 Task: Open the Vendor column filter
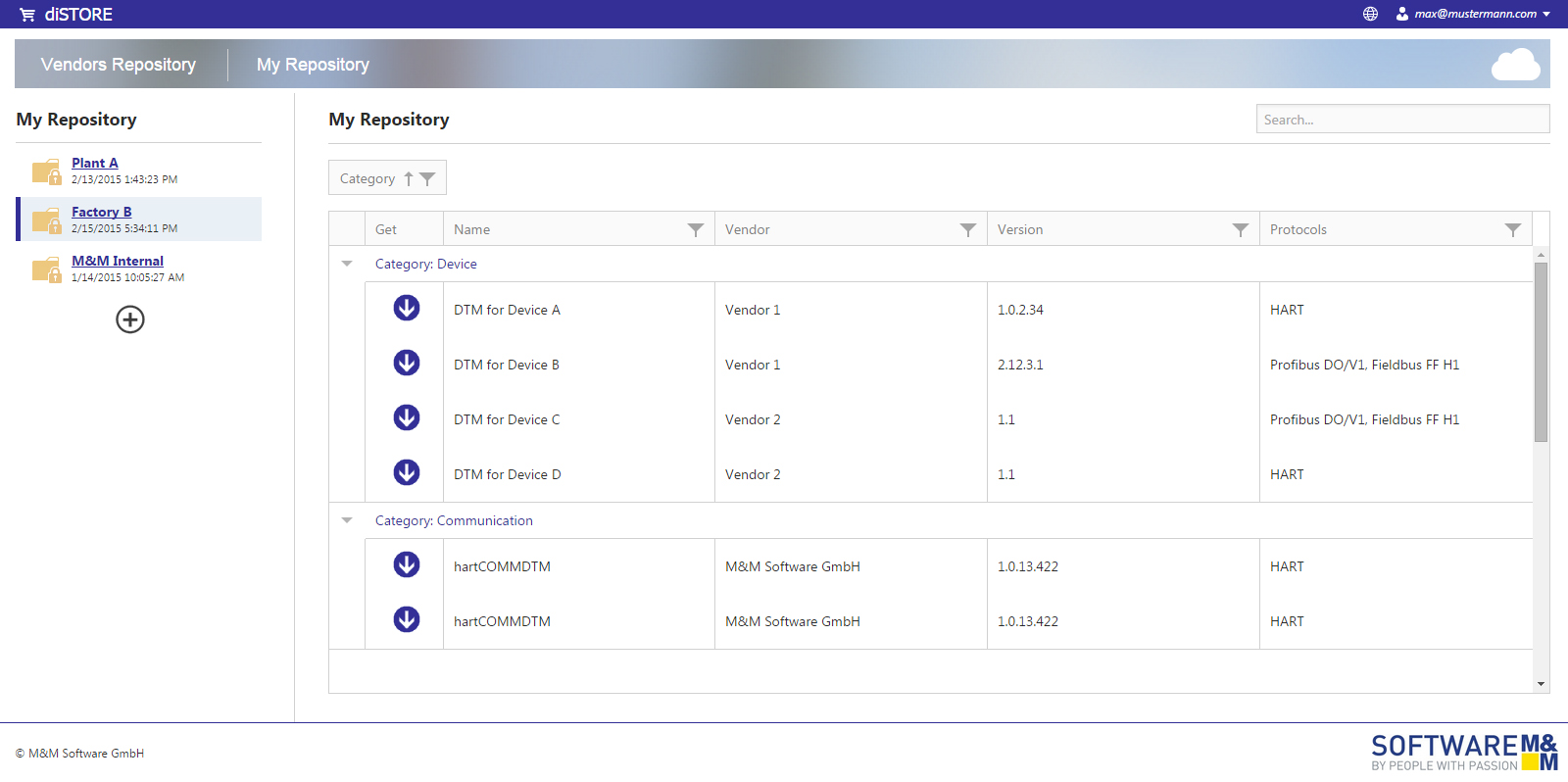coord(968,229)
